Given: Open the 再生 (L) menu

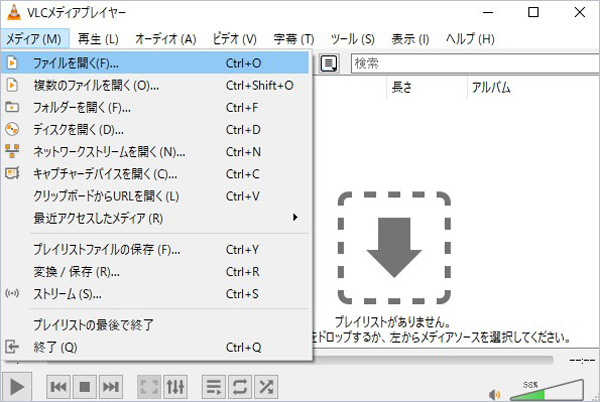Looking at the screenshot, I should click(x=98, y=39).
